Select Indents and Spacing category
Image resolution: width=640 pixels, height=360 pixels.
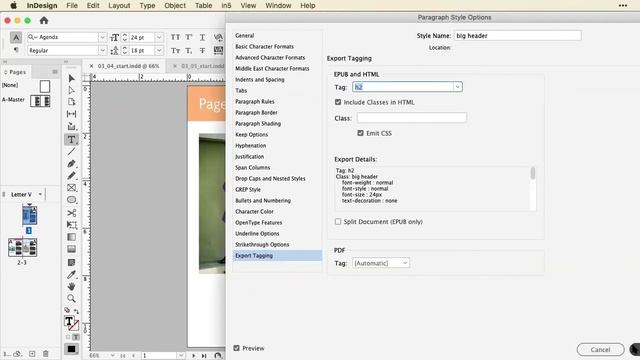click(x=260, y=80)
